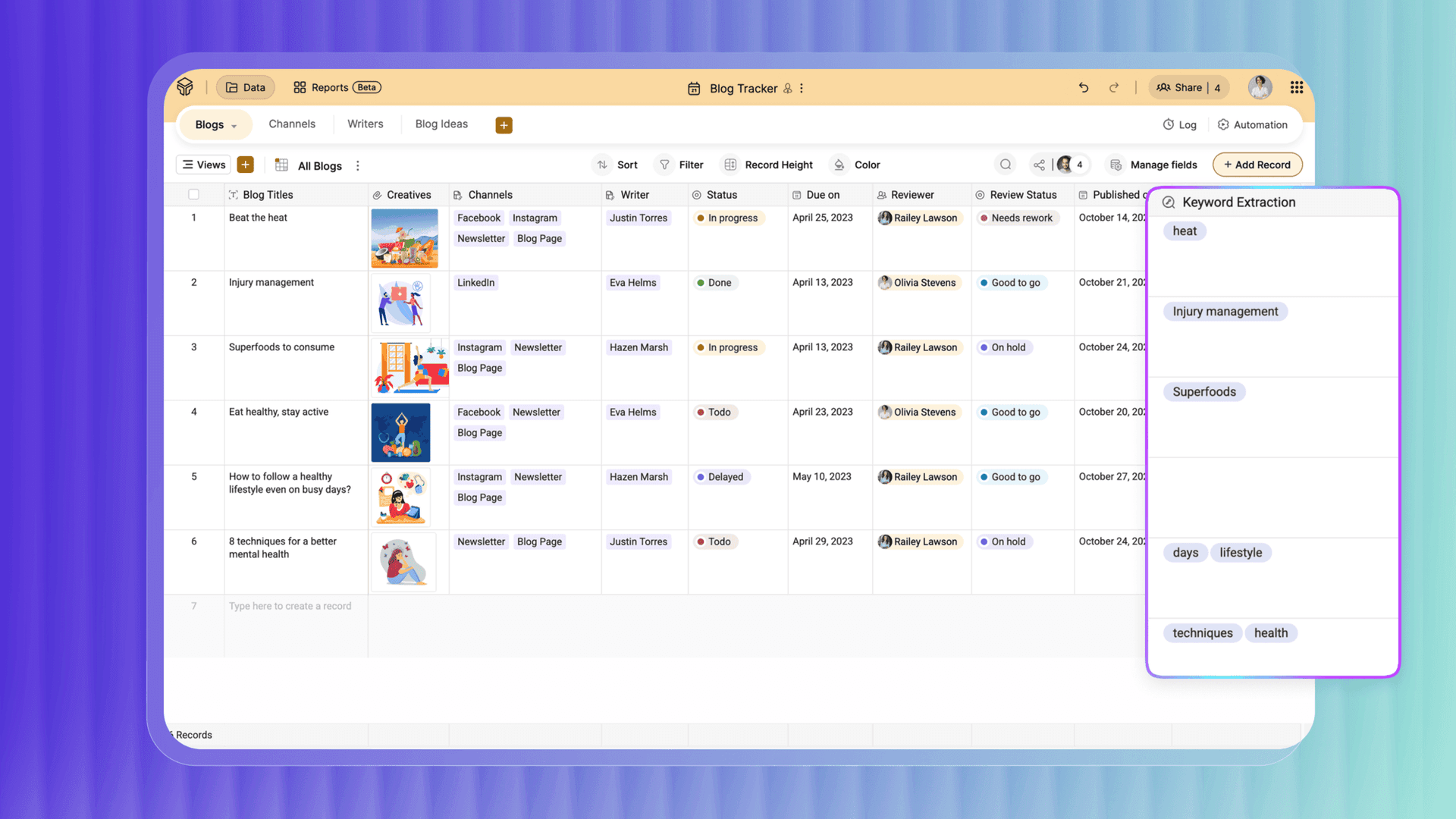Select the 'heat' keyword tag in Keyword Extraction

coord(1185,231)
